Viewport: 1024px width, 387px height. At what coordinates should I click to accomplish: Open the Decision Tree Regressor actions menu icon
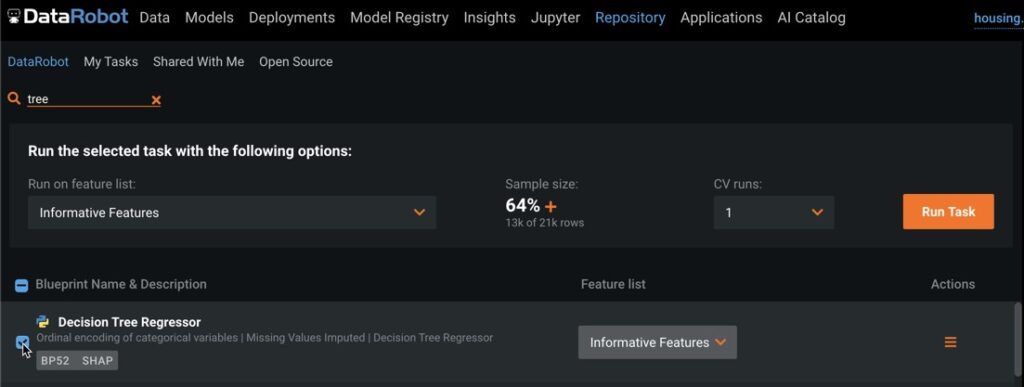point(950,342)
